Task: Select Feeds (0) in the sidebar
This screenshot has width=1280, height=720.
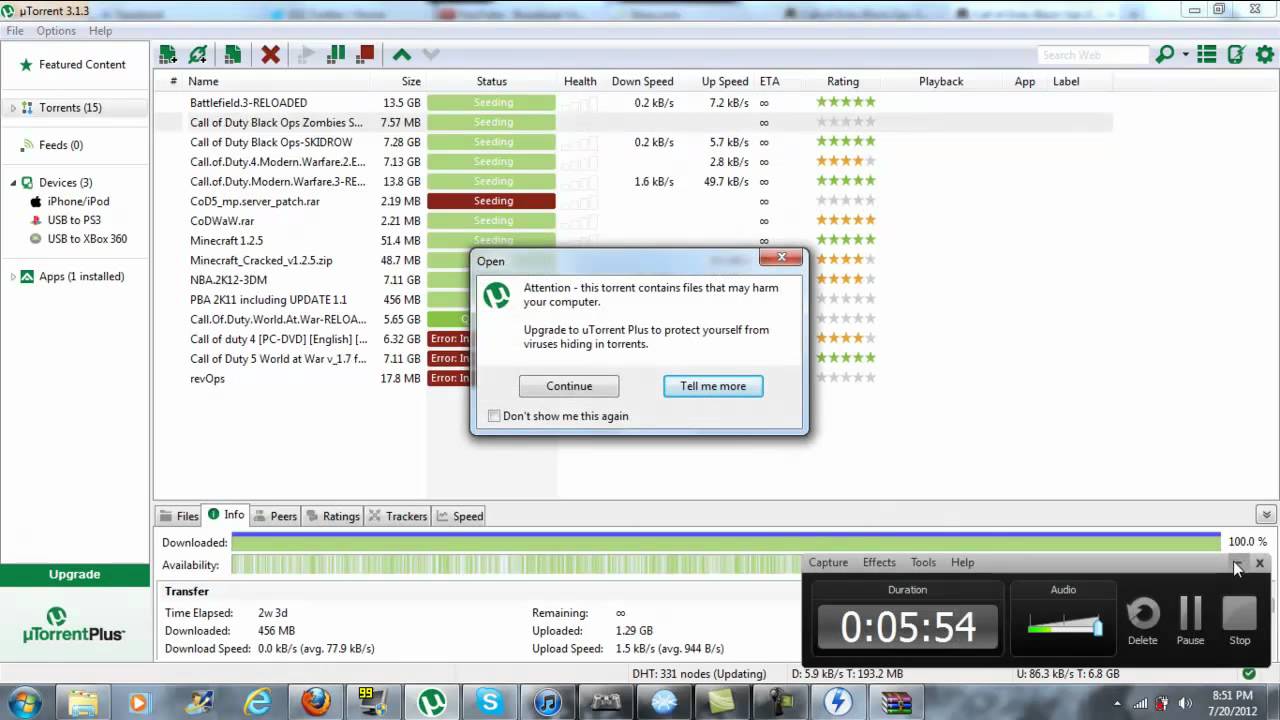Action: [x=60, y=145]
